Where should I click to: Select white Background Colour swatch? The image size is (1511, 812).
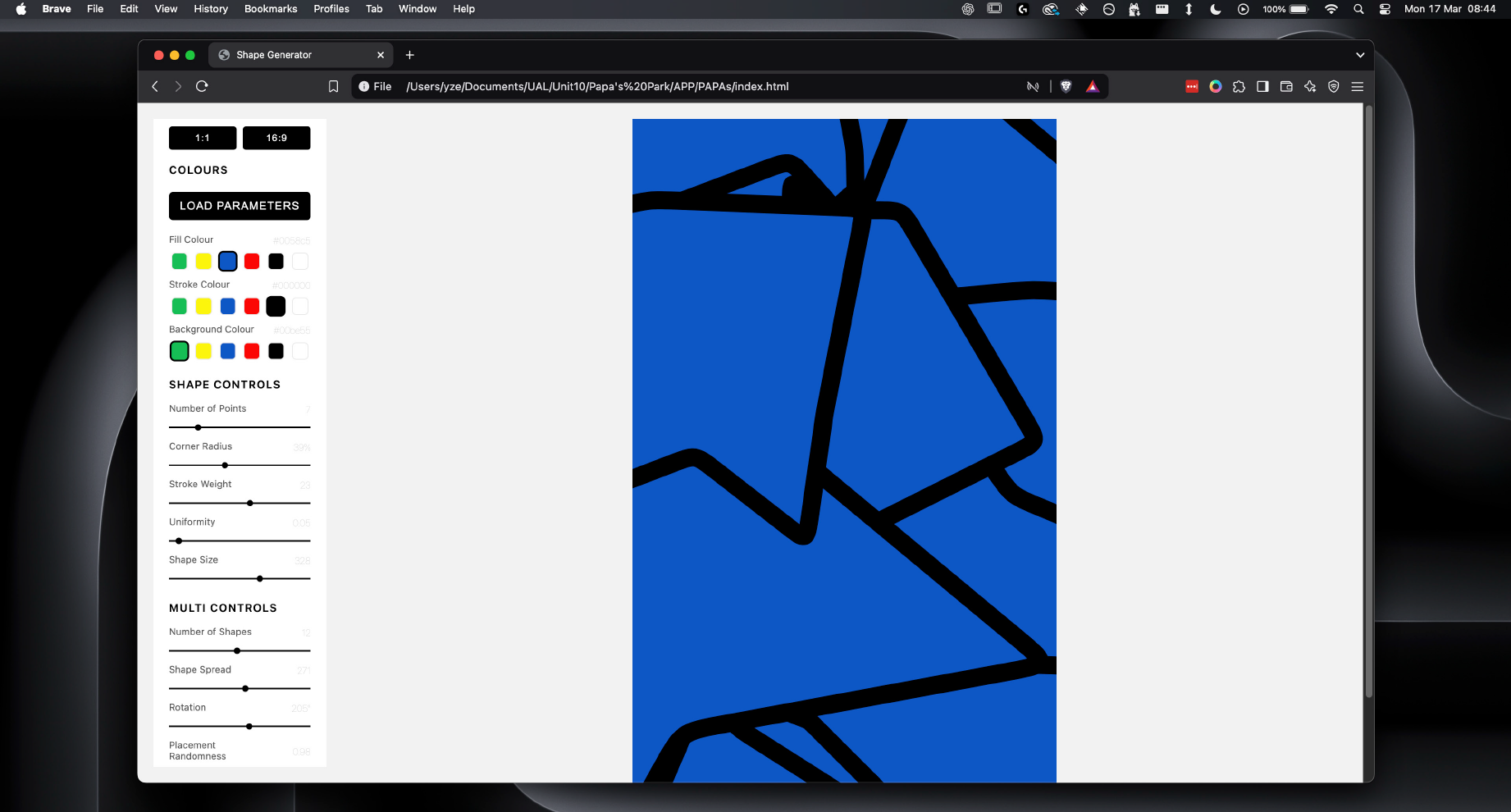click(x=300, y=351)
